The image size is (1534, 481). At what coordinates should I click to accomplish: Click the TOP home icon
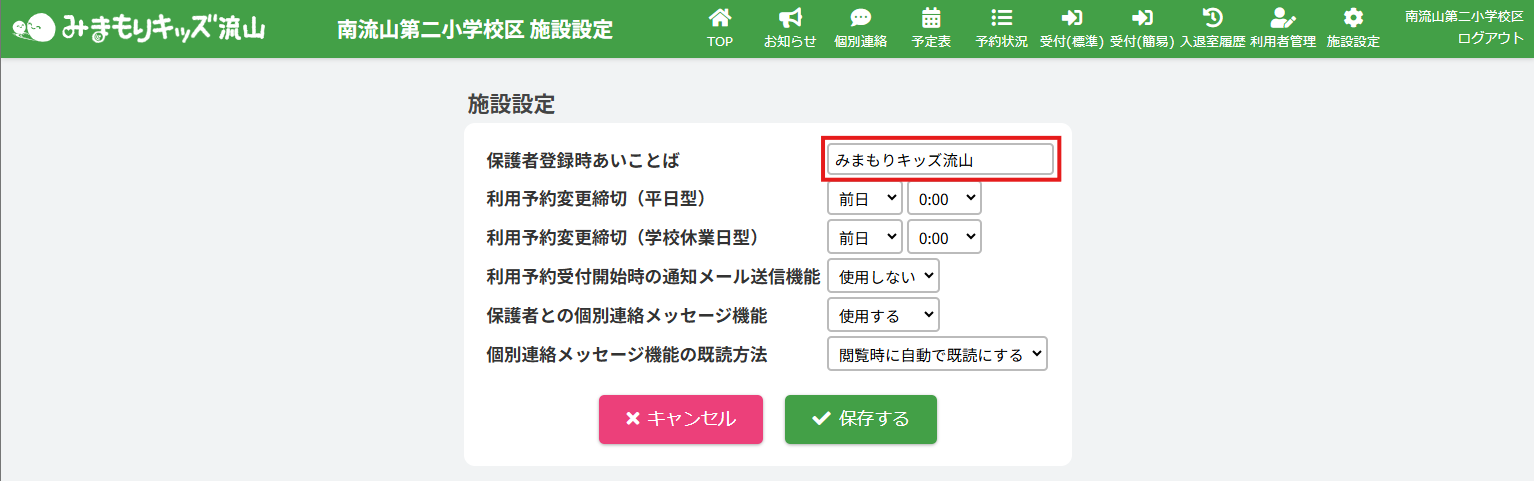[x=719, y=18]
